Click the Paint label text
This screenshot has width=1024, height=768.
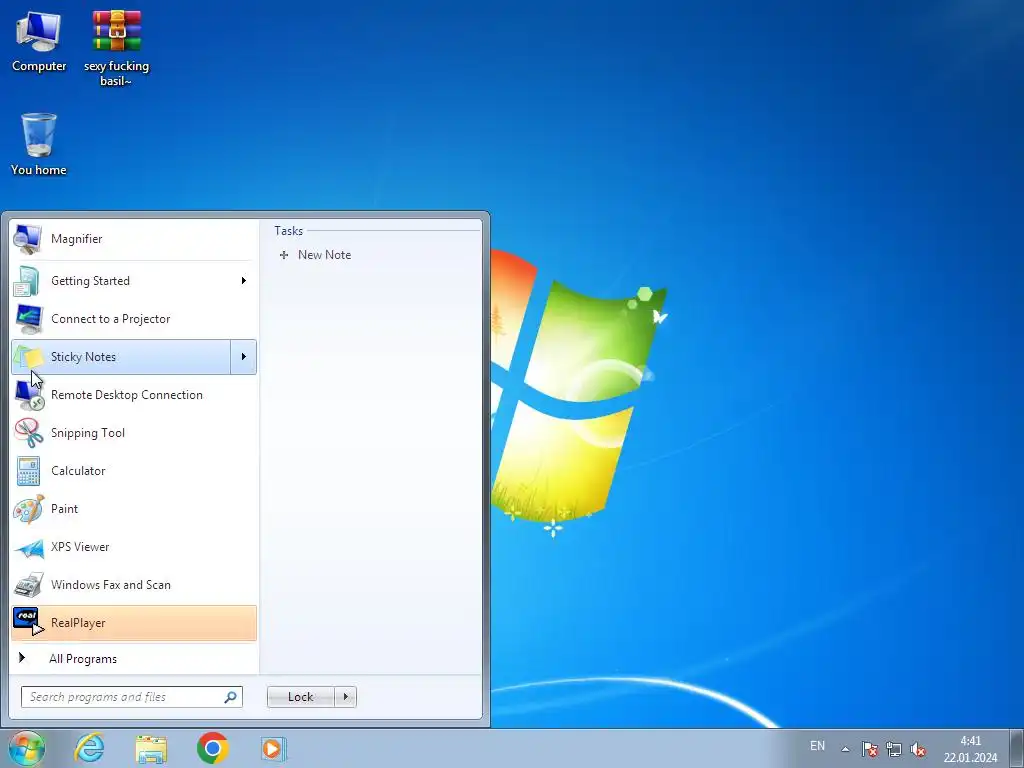[64, 509]
